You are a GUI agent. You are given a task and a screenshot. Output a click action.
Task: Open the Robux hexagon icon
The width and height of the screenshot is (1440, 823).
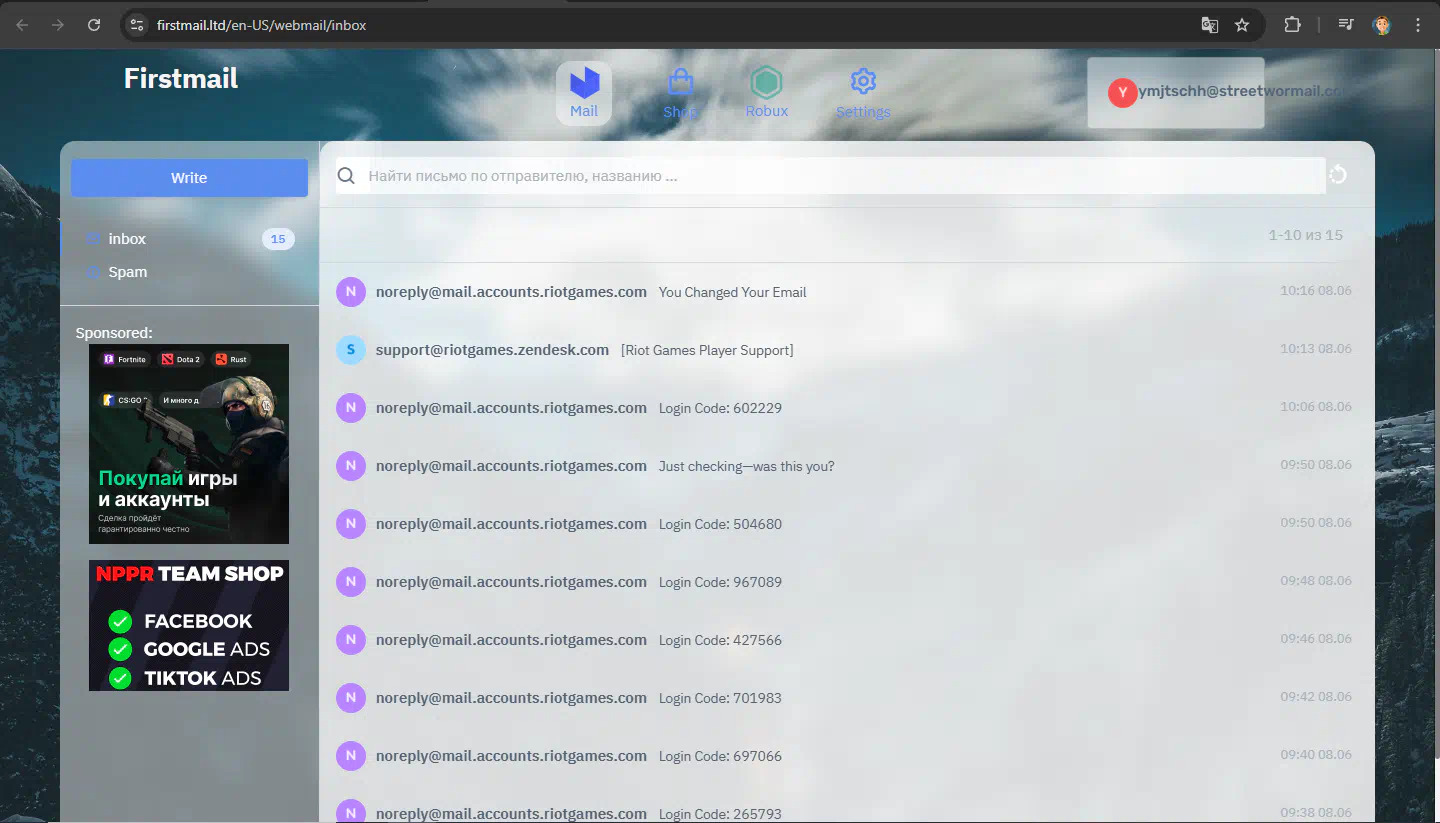pos(767,82)
